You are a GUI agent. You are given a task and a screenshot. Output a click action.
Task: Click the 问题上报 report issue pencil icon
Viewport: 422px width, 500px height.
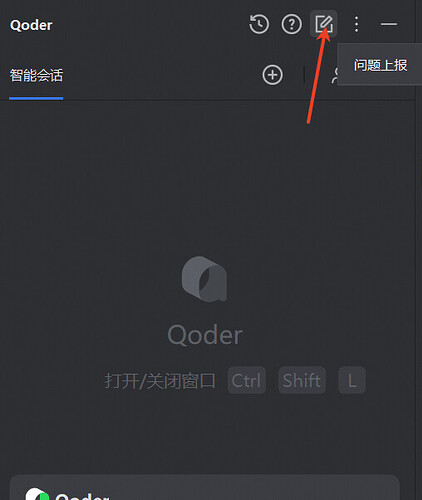click(324, 24)
